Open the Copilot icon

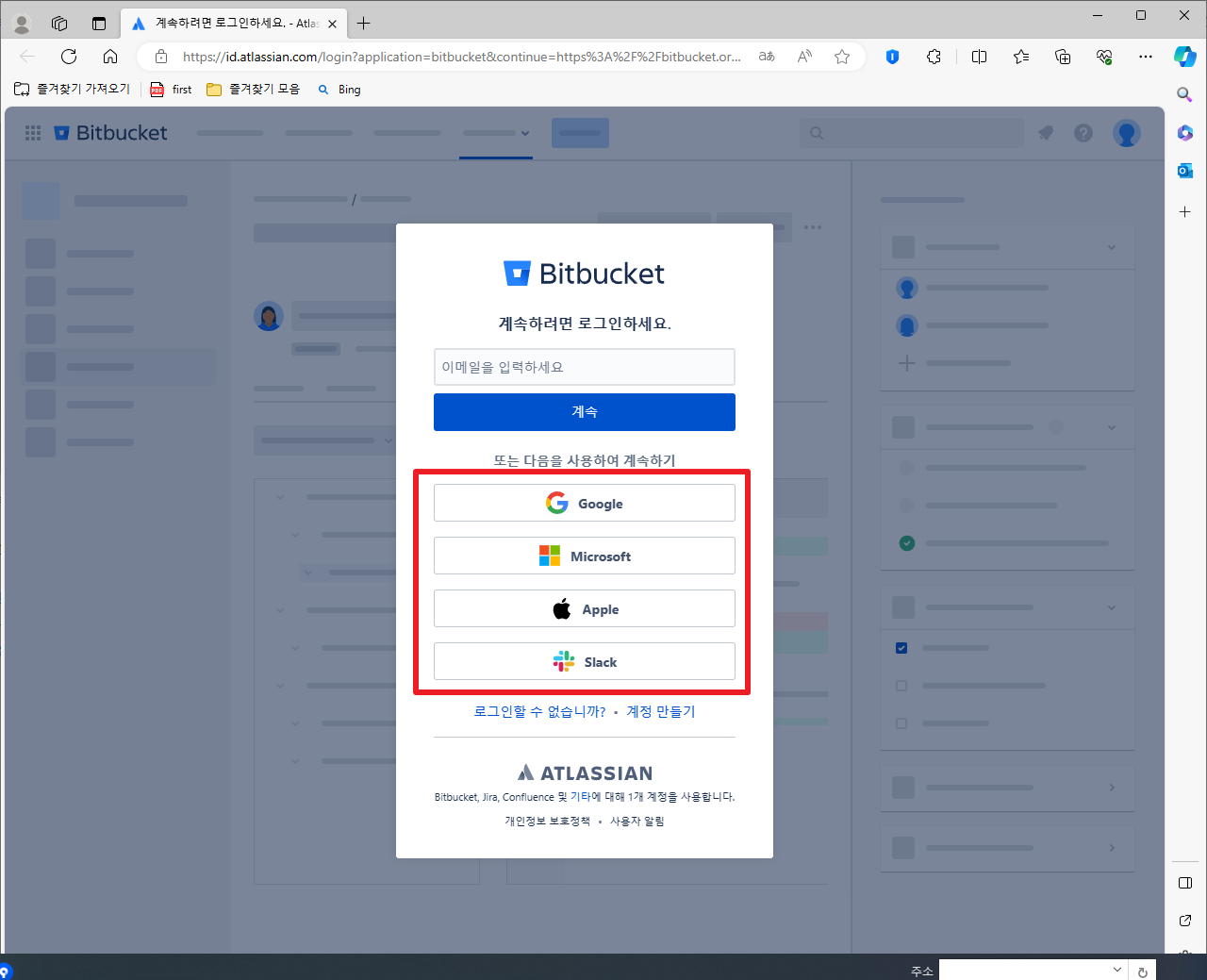[x=1184, y=57]
